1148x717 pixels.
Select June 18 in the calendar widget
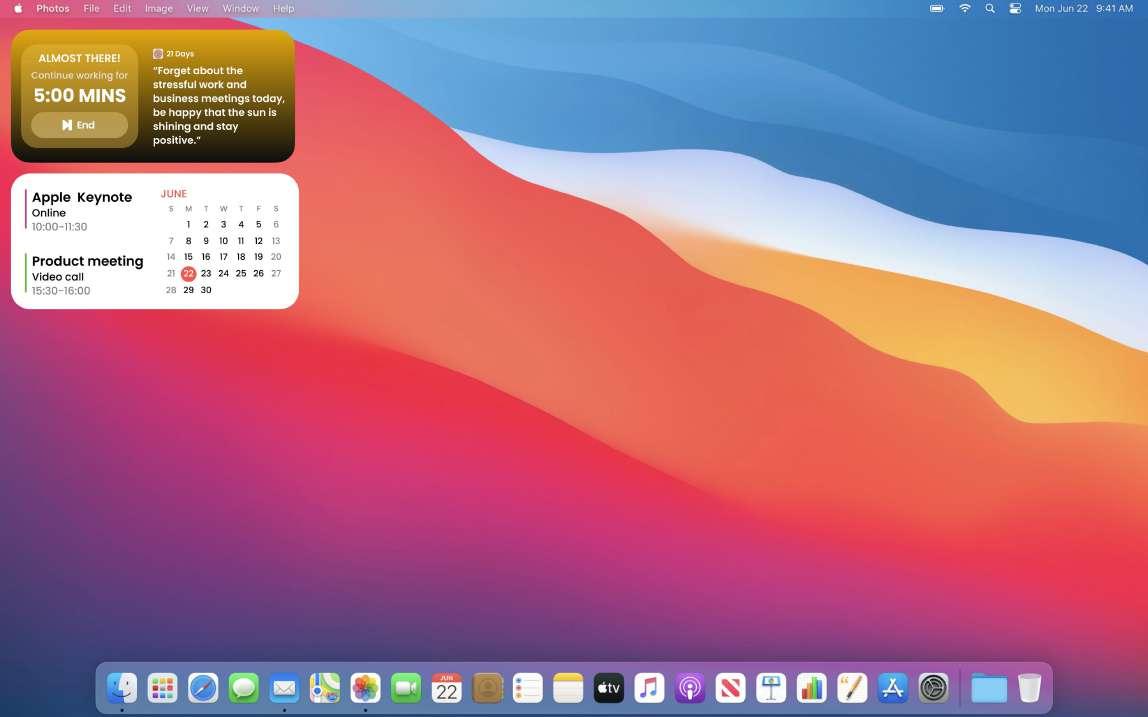(241, 257)
